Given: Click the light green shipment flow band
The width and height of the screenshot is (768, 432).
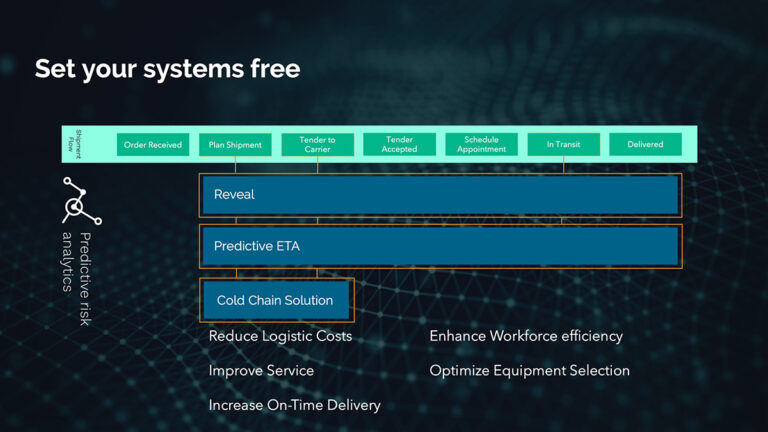Looking at the screenshot, I should click(x=380, y=144).
